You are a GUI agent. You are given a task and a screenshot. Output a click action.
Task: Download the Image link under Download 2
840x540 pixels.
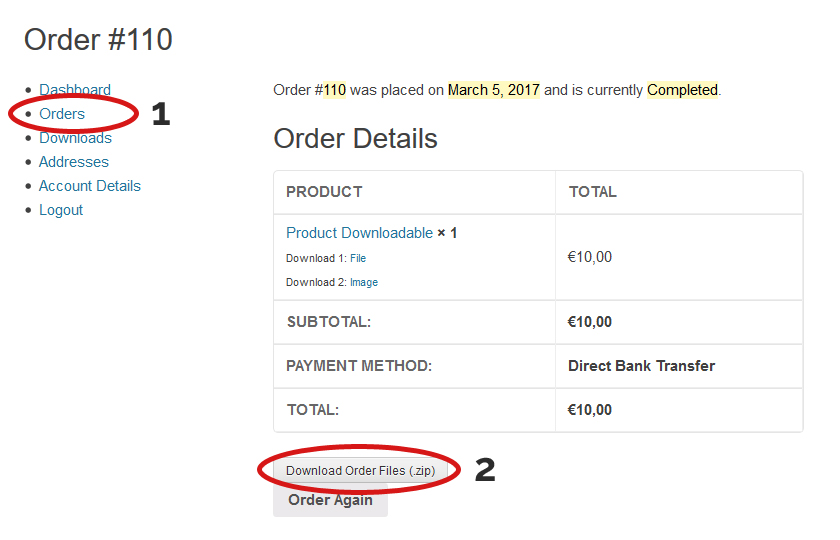click(x=364, y=282)
